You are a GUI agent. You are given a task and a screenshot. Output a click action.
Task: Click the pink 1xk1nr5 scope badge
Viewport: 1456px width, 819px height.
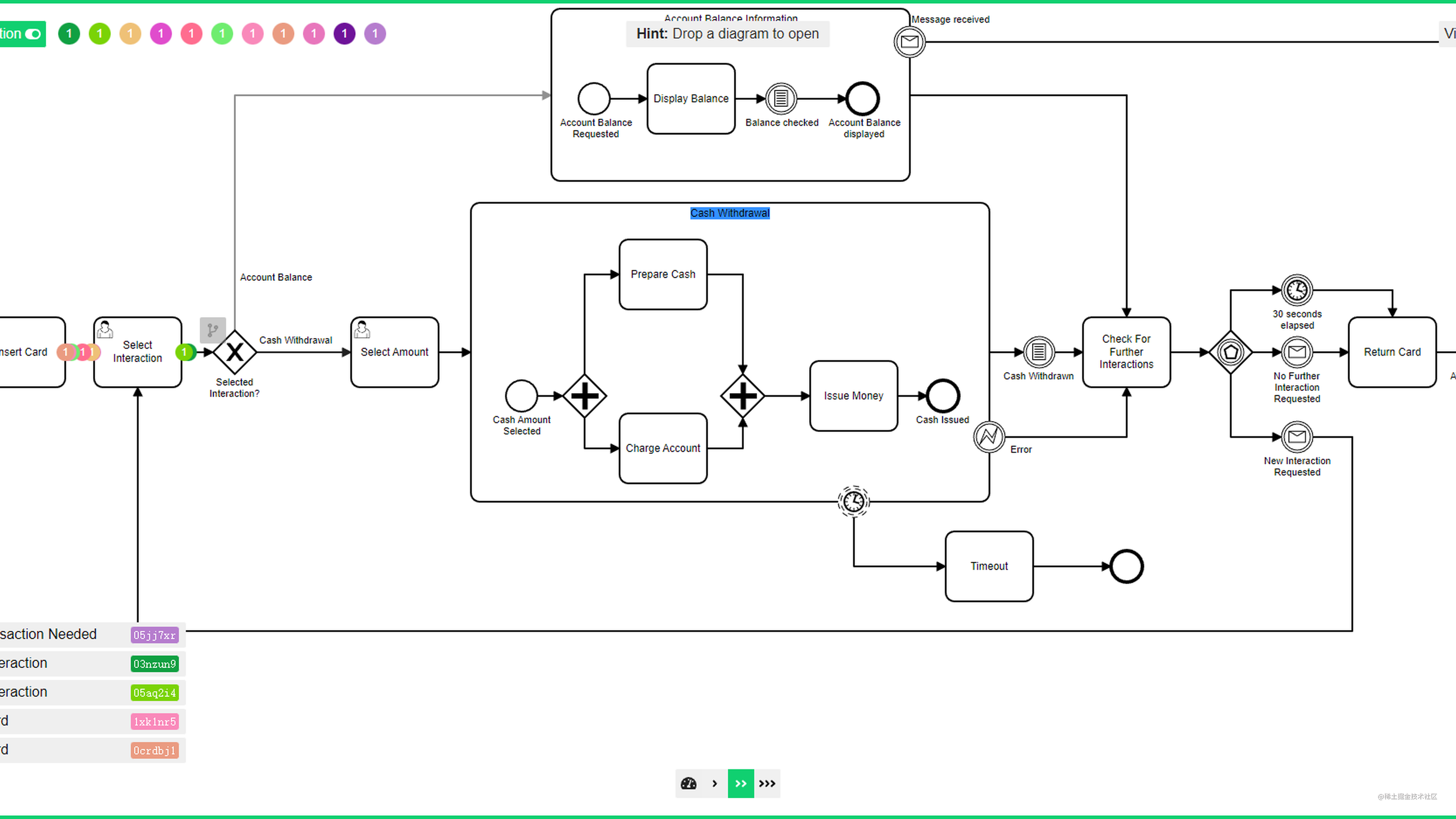[x=154, y=721]
